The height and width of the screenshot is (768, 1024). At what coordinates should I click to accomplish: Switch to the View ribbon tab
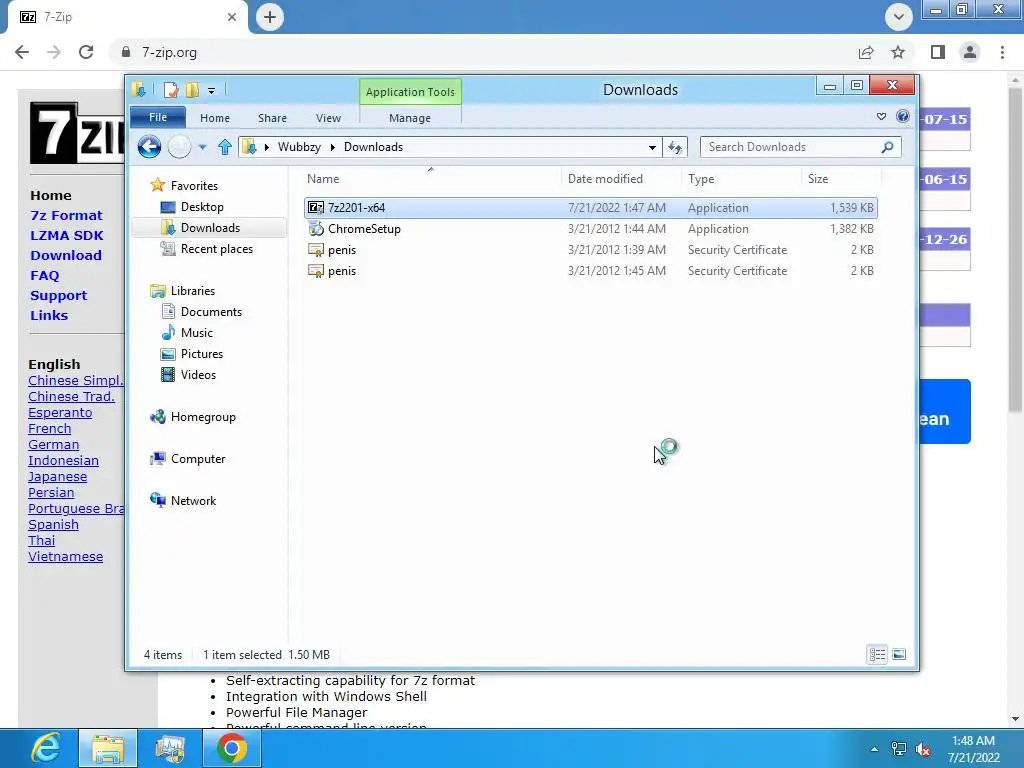click(x=328, y=118)
